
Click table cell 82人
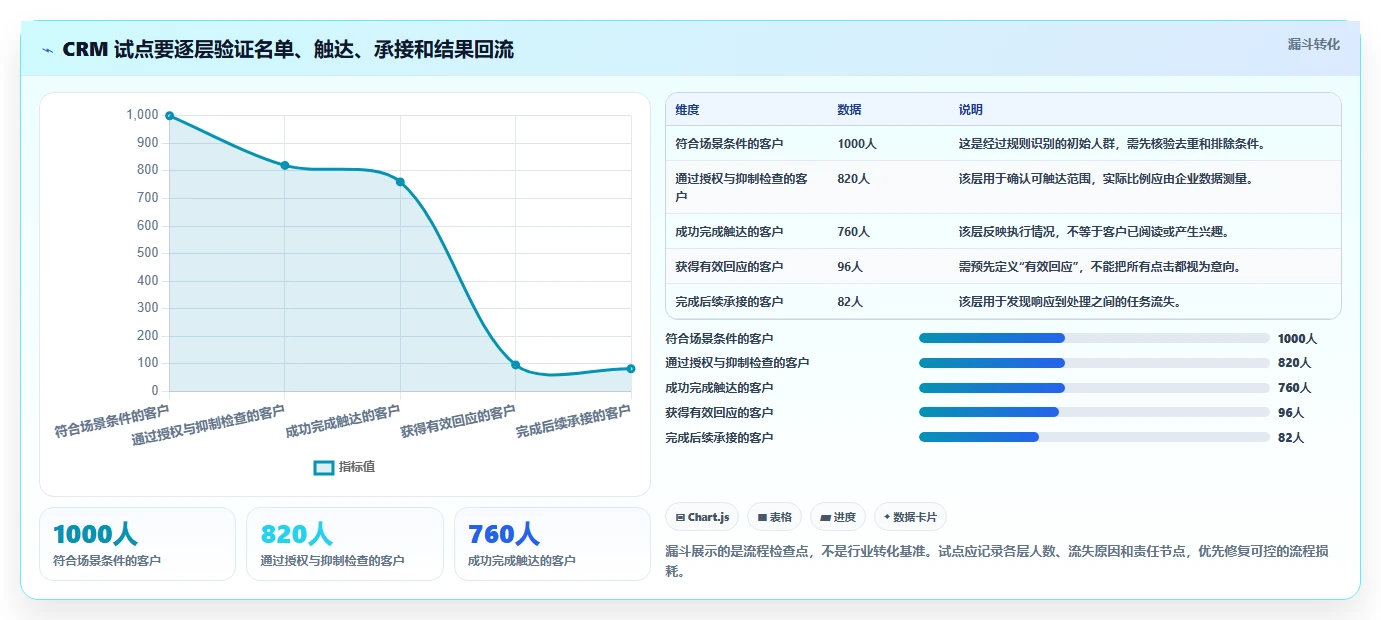[x=850, y=302]
